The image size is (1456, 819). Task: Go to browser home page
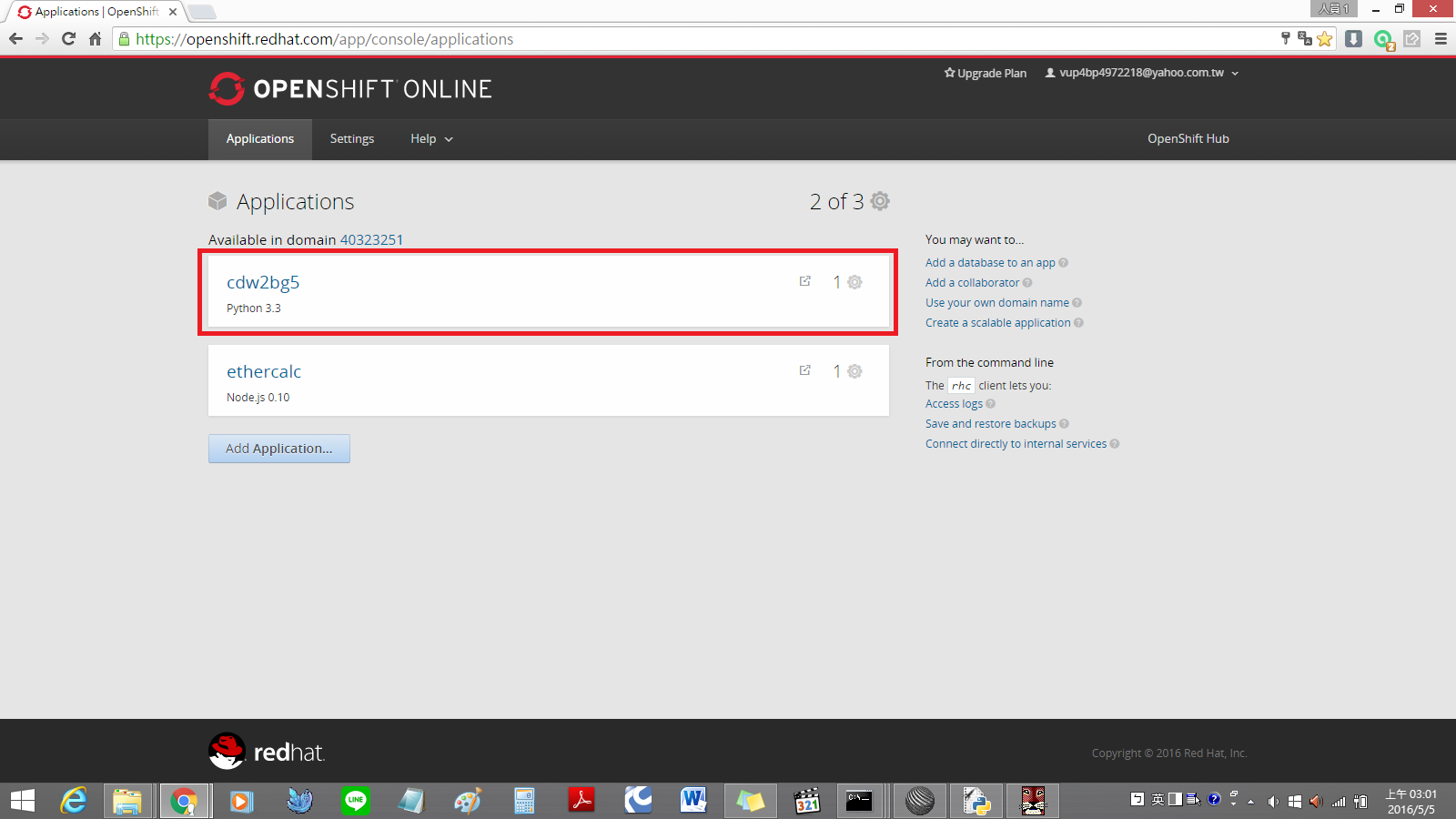tap(95, 38)
